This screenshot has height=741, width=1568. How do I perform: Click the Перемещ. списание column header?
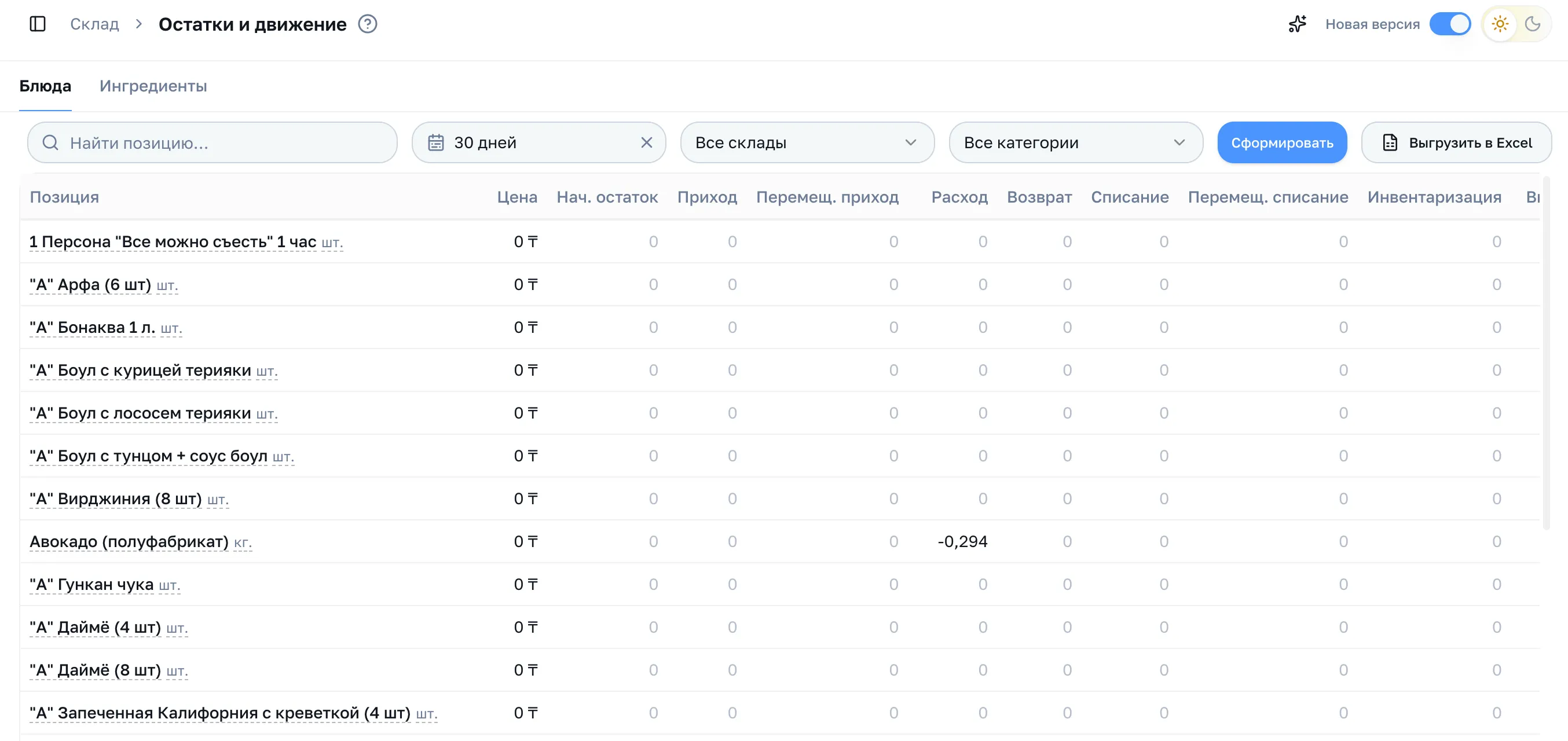tap(1268, 197)
